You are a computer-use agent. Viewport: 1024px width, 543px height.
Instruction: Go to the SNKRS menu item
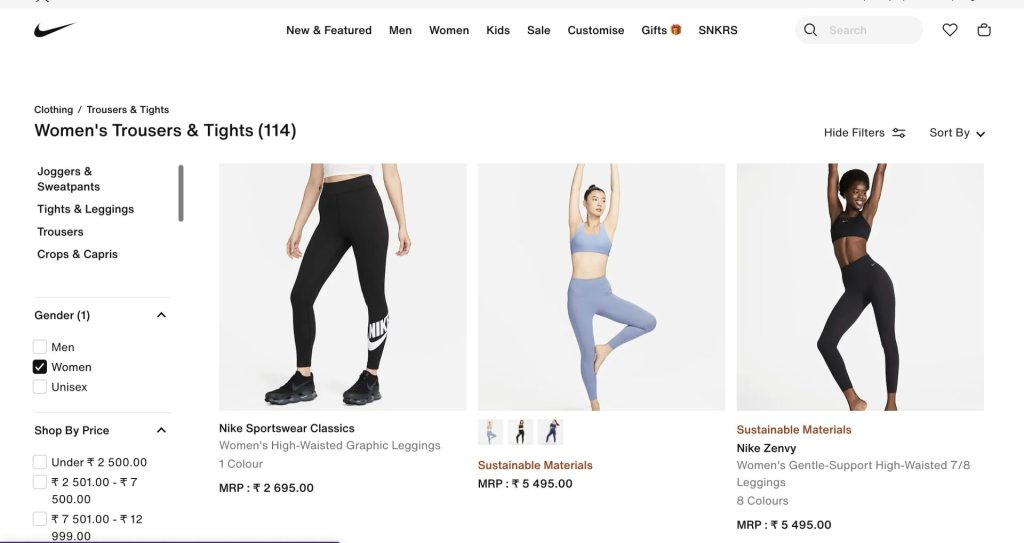coord(717,30)
